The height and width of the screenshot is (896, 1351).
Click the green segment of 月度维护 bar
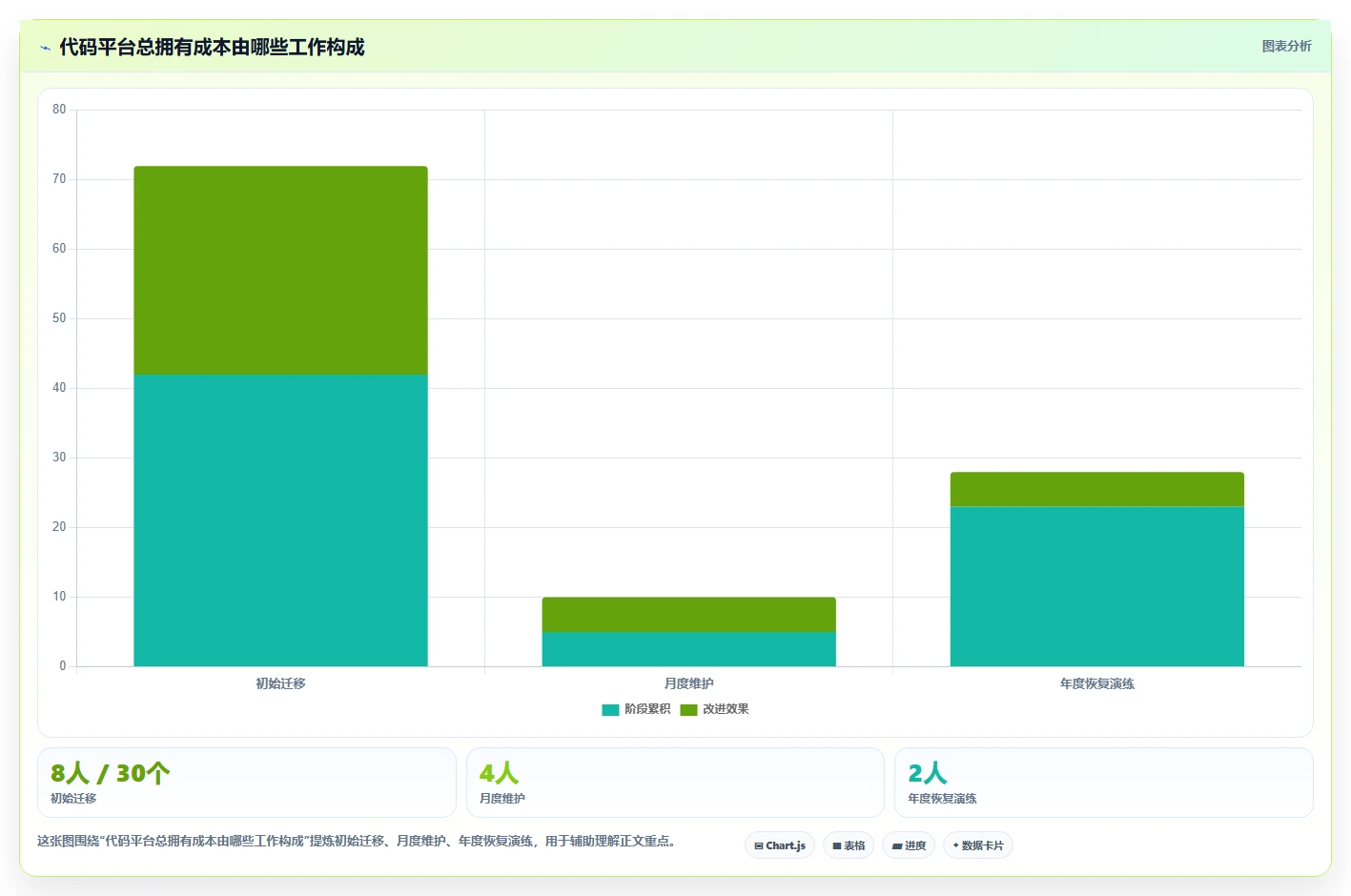(x=689, y=615)
